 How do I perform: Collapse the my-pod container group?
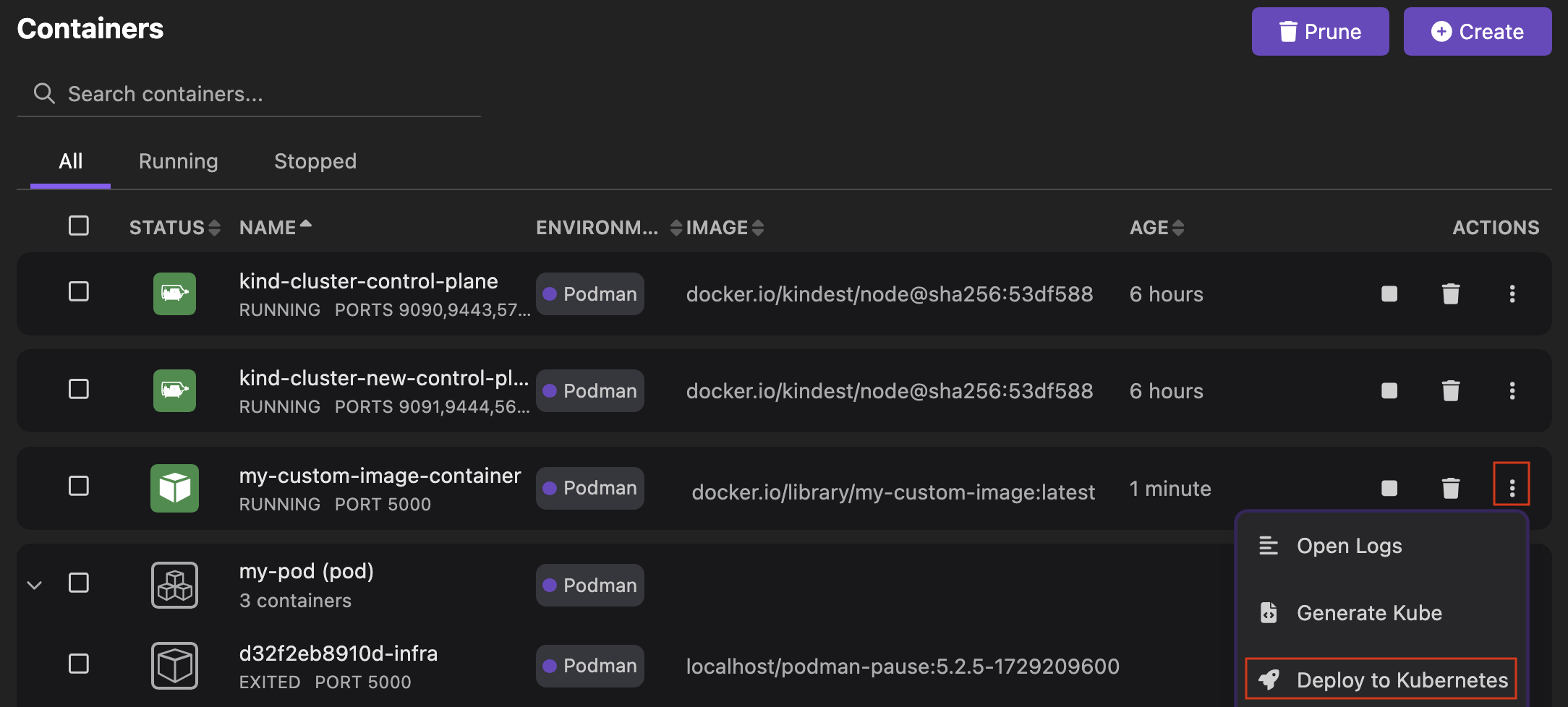pyautogui.click(x=34, y=584)
